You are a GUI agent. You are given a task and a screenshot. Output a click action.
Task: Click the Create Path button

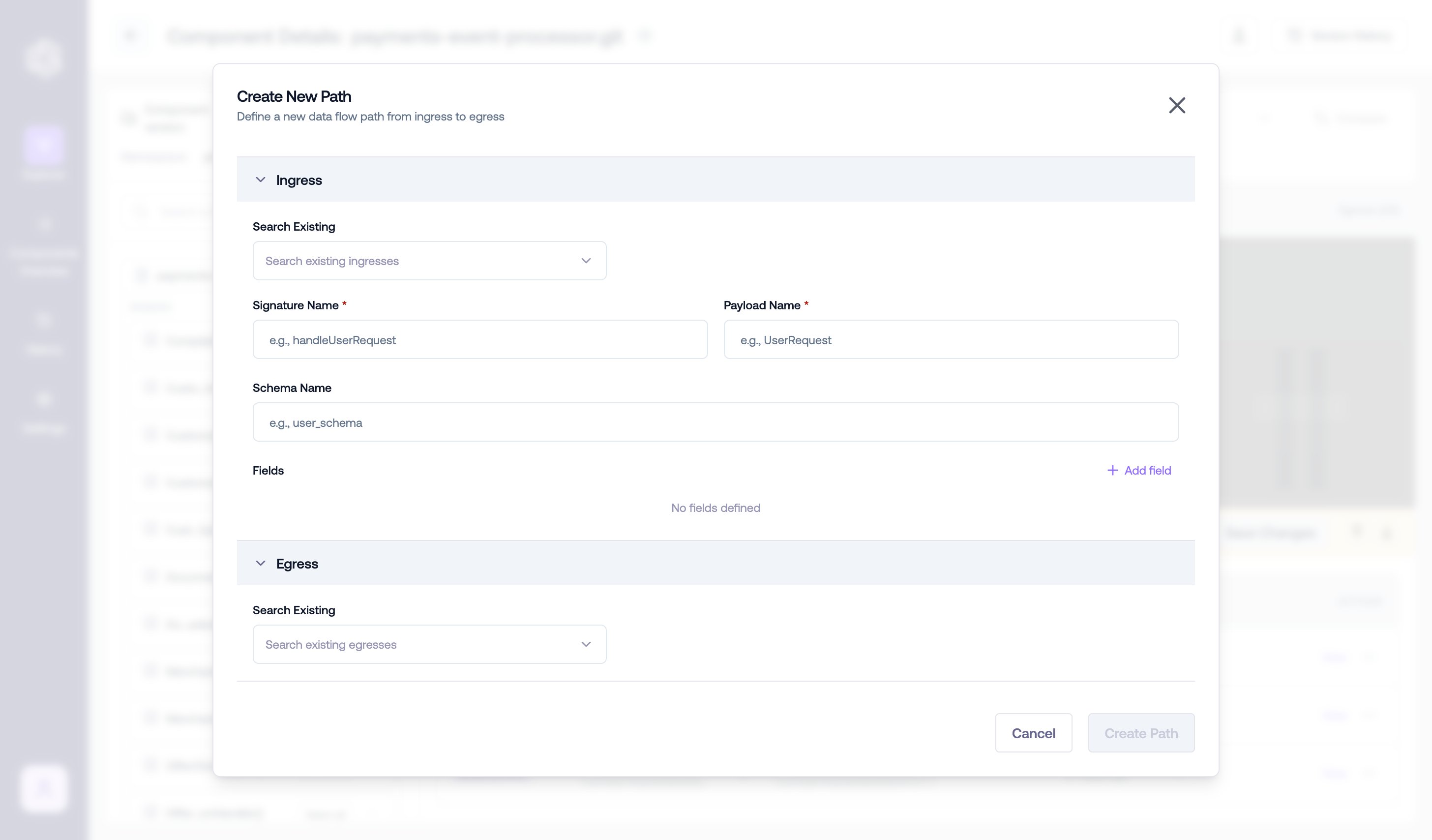[1141, 733]
